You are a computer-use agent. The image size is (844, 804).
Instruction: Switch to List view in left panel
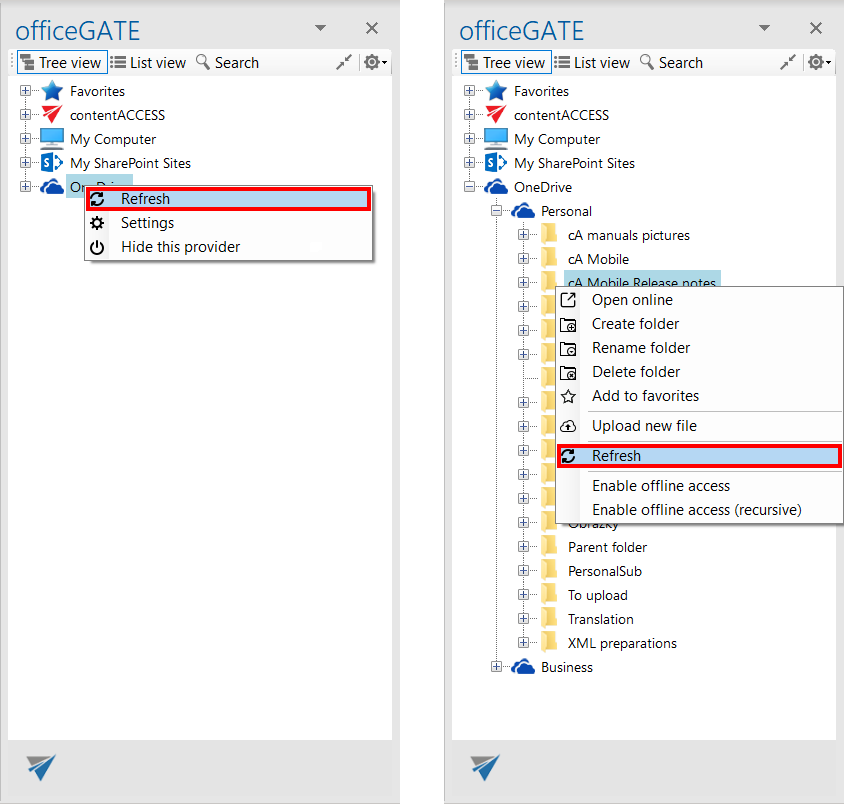149,62
